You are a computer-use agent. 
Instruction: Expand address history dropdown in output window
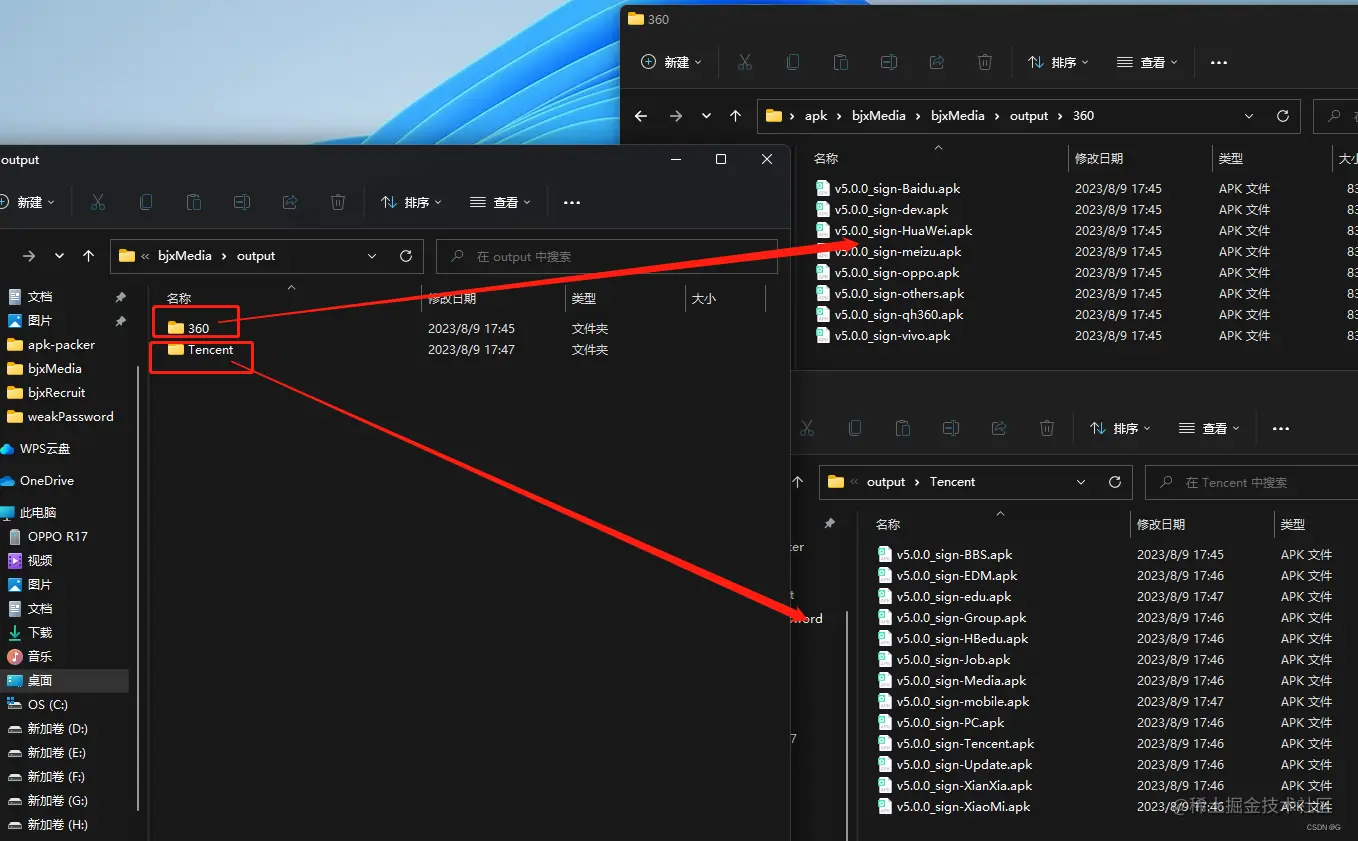click(372, 256)
